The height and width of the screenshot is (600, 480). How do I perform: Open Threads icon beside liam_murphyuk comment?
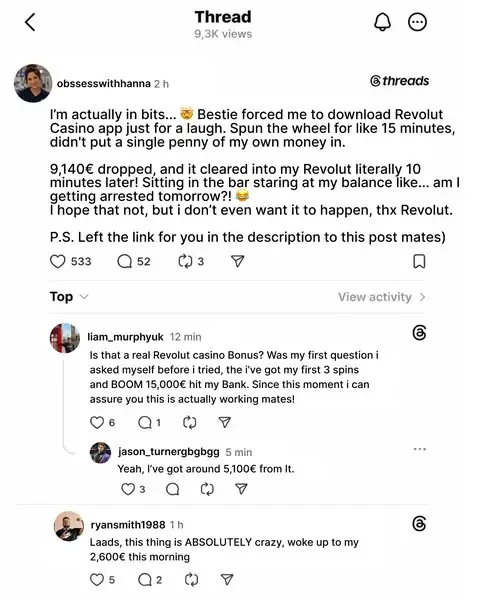click(419, 333)
